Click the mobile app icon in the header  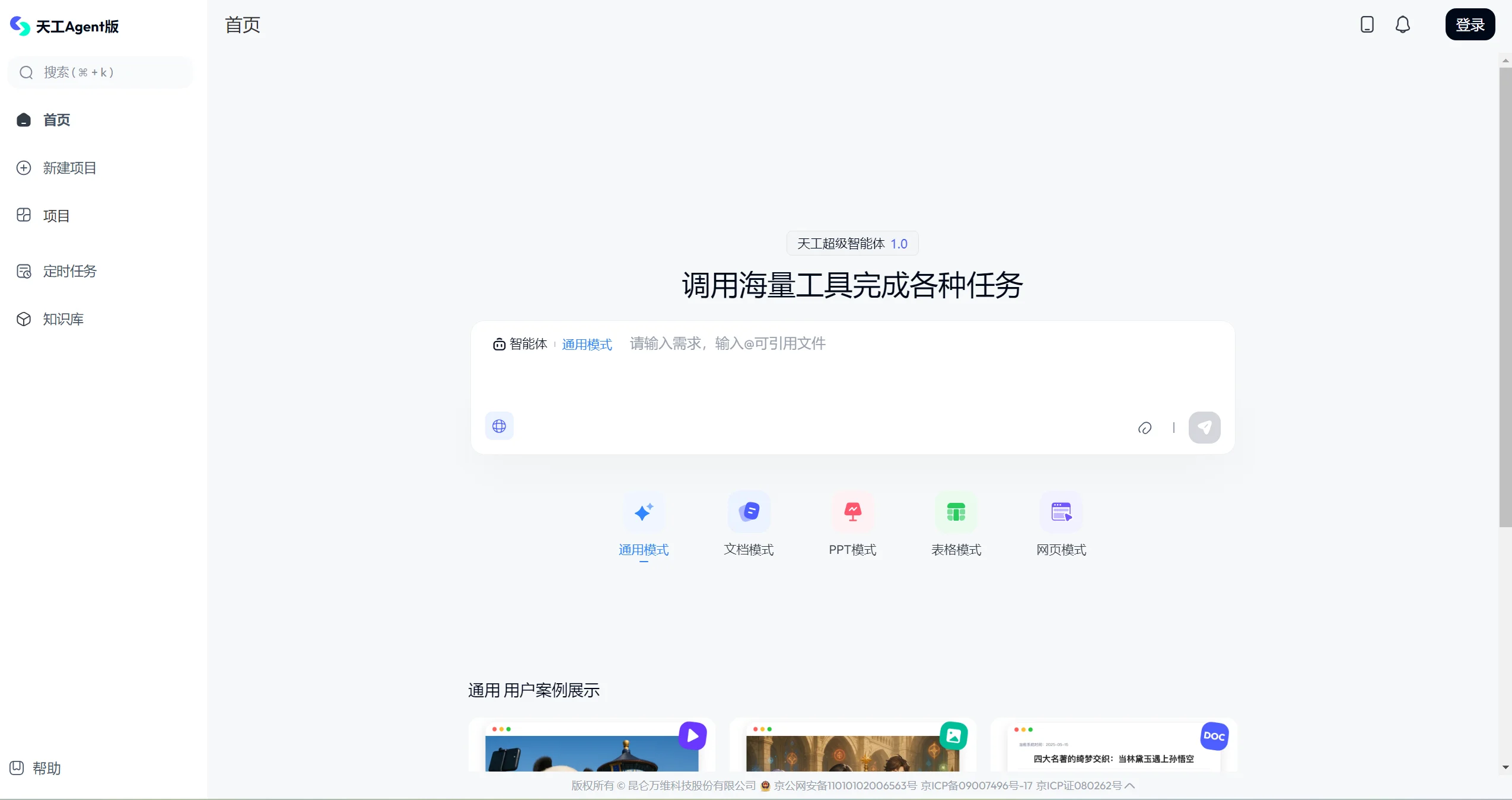1367,24
